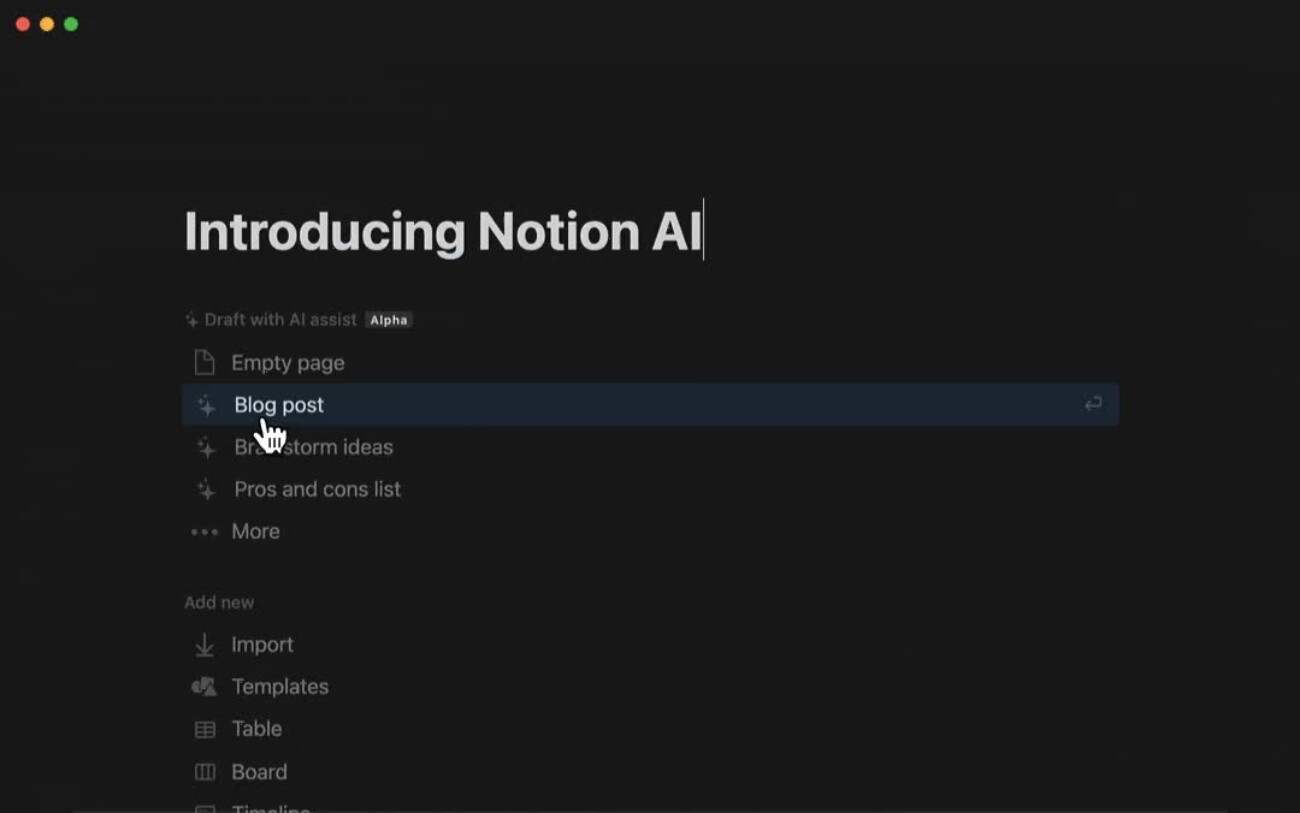Viewport: 1300px width, 813px height.
Task: Click the Import text label
Action: (262, 645)
